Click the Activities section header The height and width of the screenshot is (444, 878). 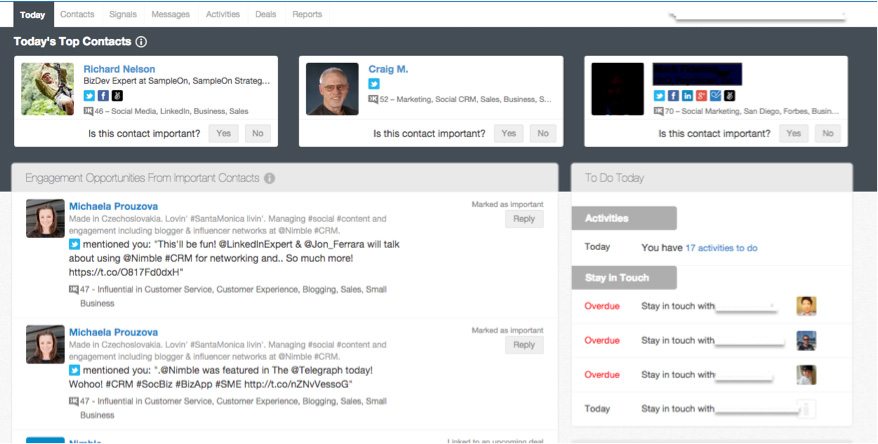pyautogui.click(x=624, y=218)
